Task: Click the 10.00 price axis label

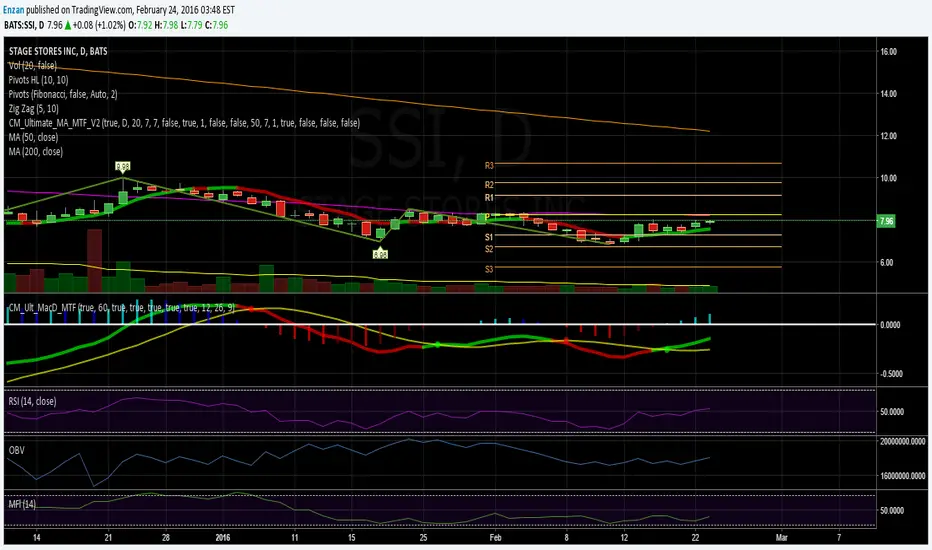Action: click(889, 178)
